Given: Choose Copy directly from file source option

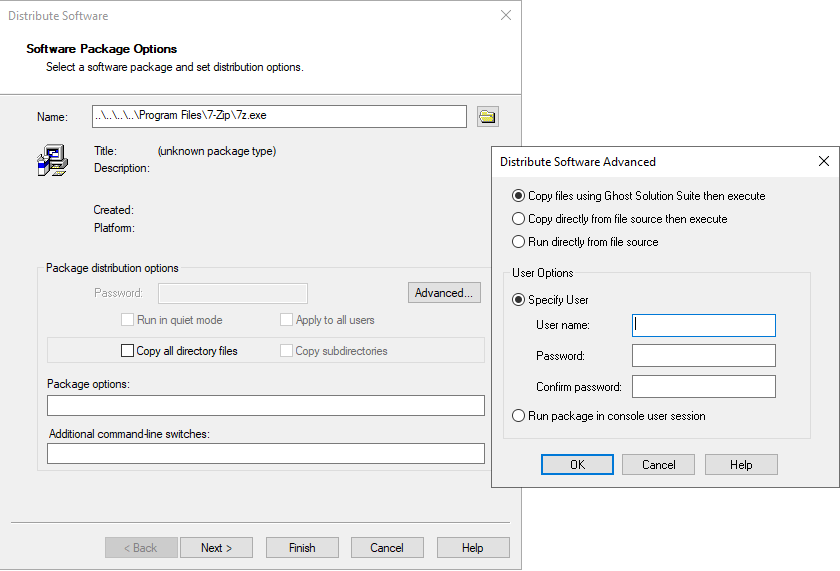Looking at the screenshot, I should coord(518,219).
